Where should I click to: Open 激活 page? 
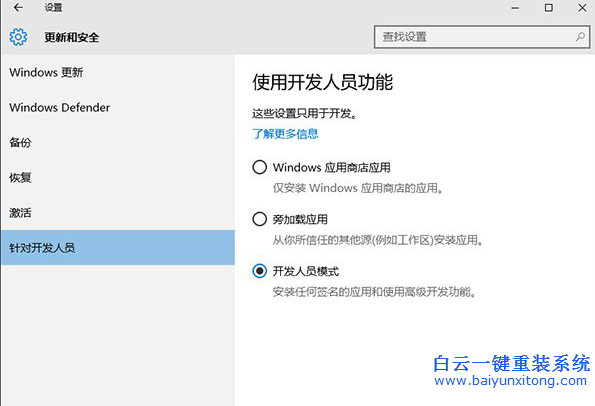click(x=118, y=212)
